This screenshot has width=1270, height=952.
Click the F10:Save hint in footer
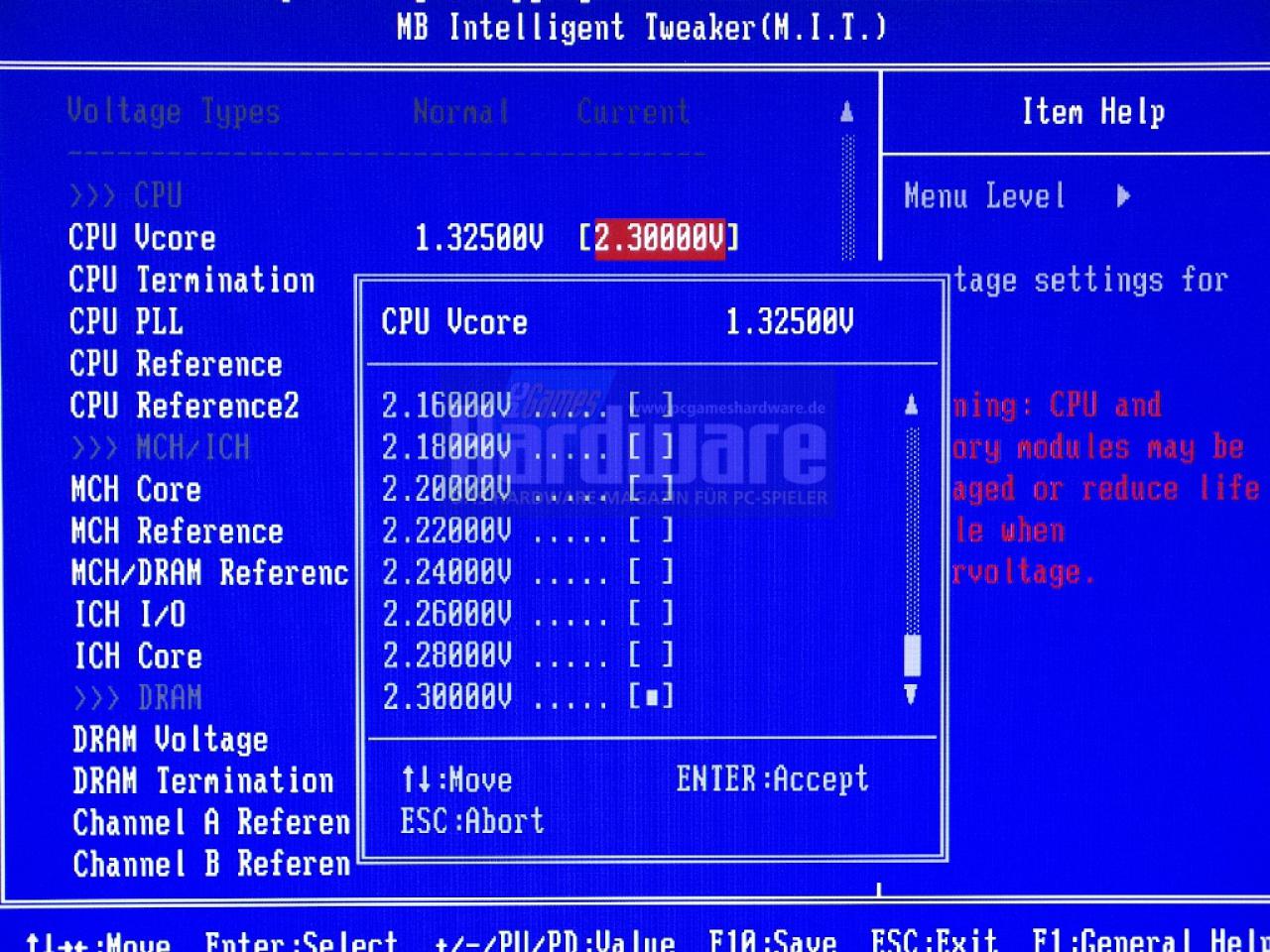[772, 940]
